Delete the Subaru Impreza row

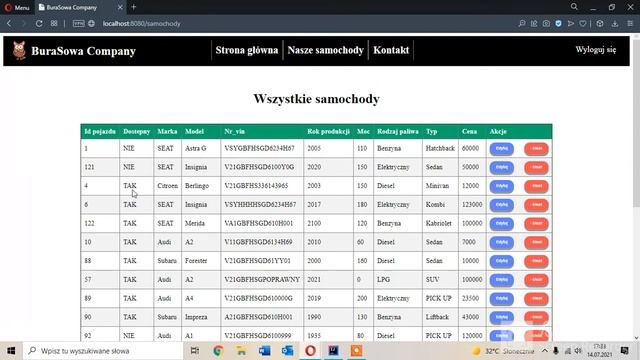pyautogui.click(x=536, y=317)
